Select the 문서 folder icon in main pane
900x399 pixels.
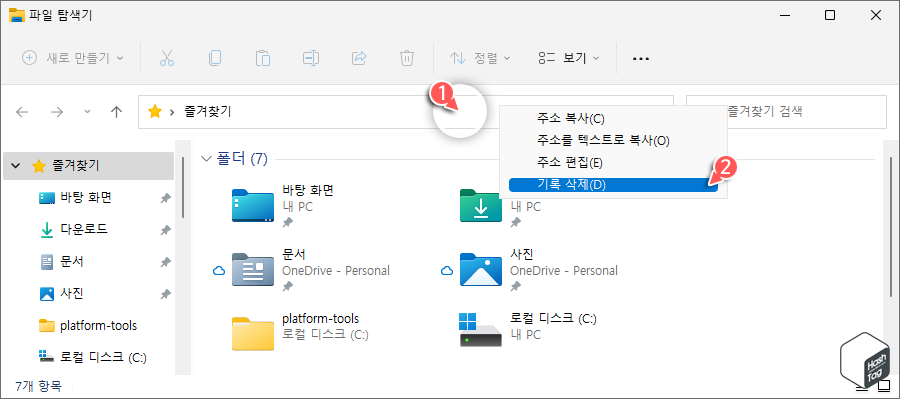[253, 269]
